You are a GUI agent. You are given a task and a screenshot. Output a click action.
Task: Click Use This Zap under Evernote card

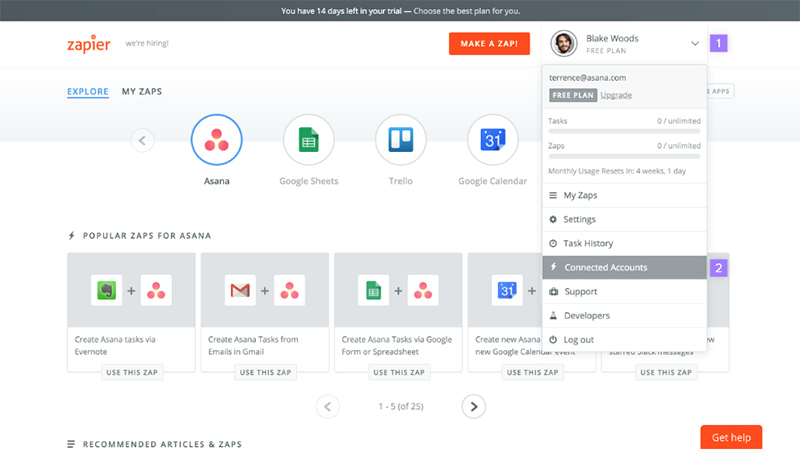[x=131, y=372]
